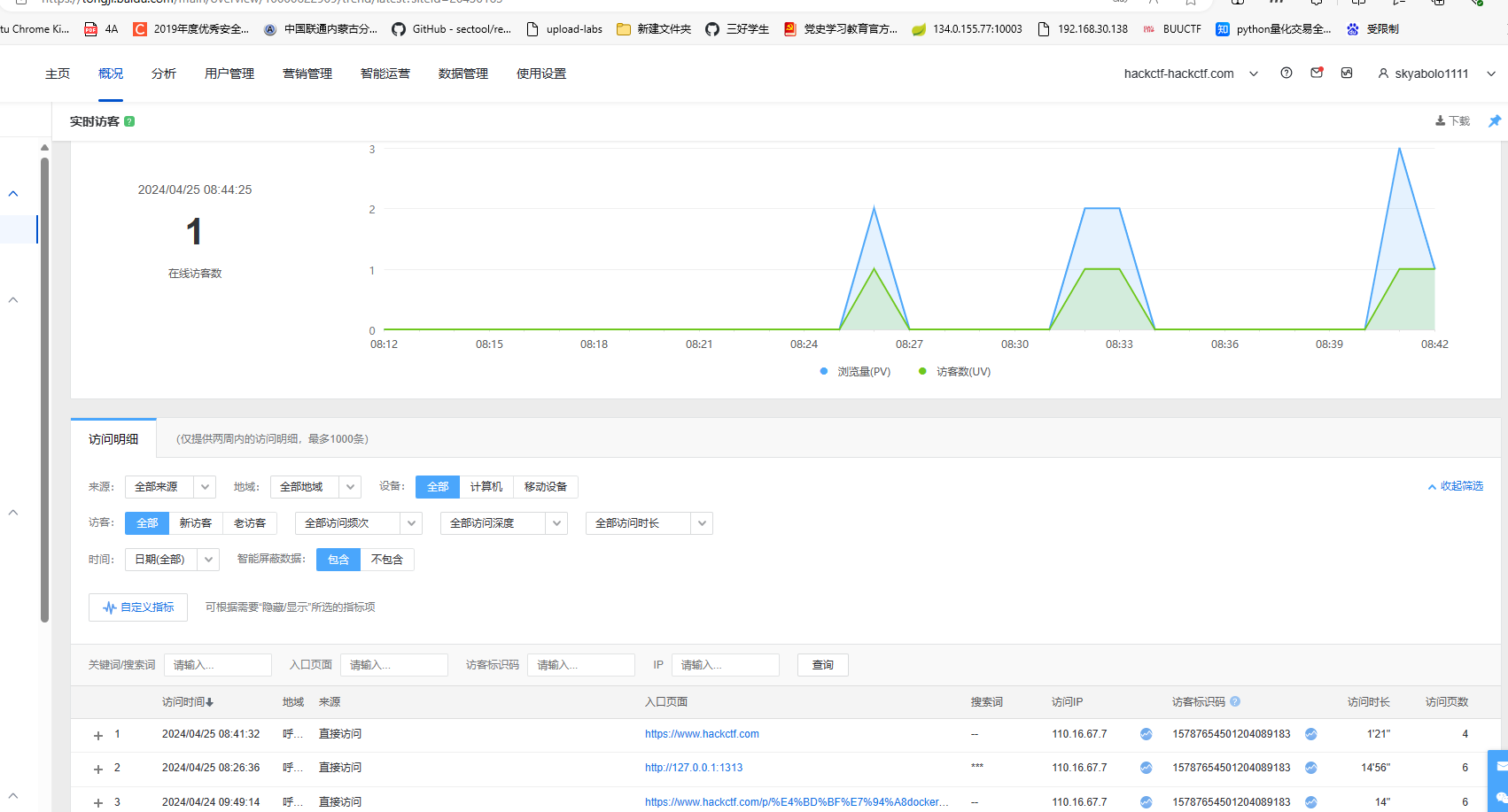Viewport: 1508px width, 812px height.
Task: Open the BUUCTF bookmark
Action: (x=1171, y=29)
